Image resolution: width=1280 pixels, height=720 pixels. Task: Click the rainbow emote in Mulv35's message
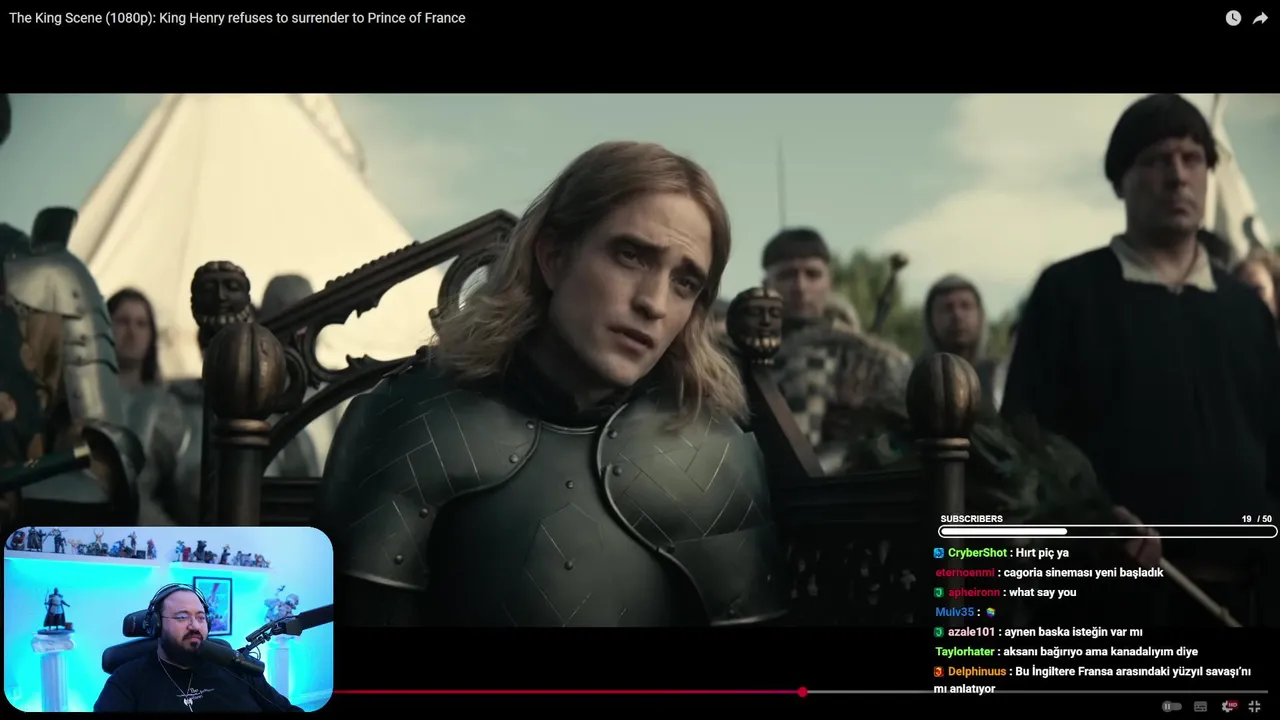coord(991,612)
